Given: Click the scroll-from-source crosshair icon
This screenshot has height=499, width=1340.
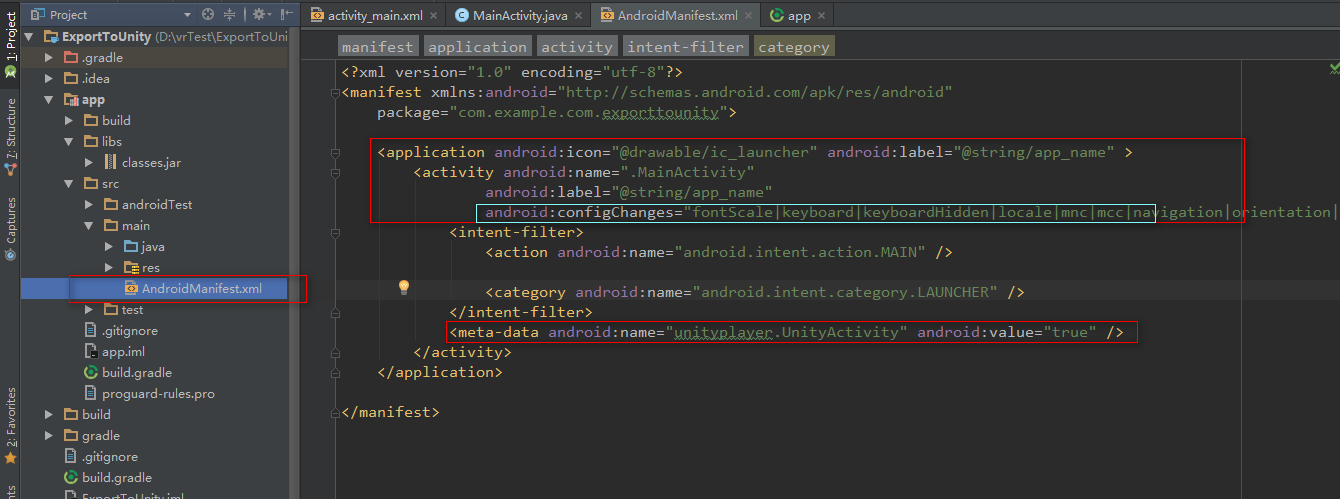Looking at the screenshot, I should [x=208, y=14].
